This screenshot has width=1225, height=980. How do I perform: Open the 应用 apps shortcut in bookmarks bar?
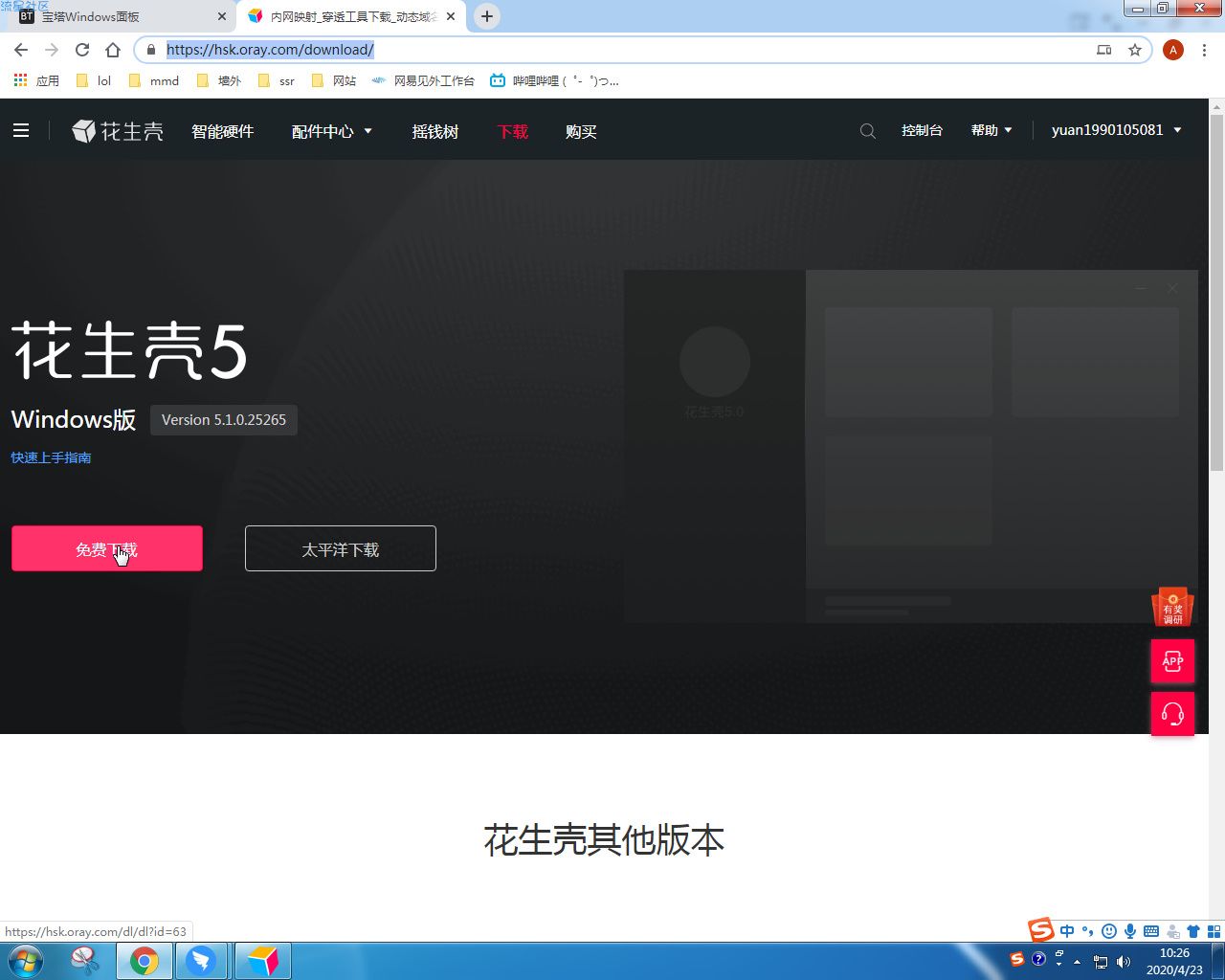[x=36, y=80]
